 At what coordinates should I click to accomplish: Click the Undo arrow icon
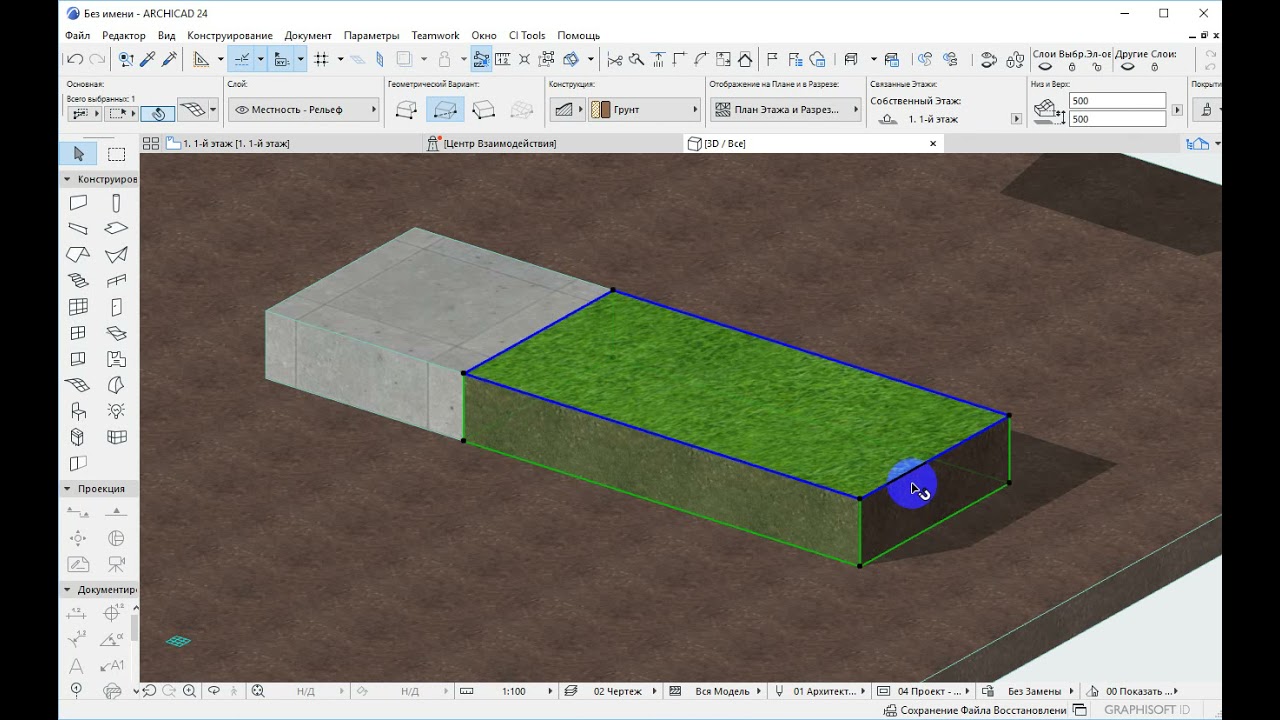(76, 60)
